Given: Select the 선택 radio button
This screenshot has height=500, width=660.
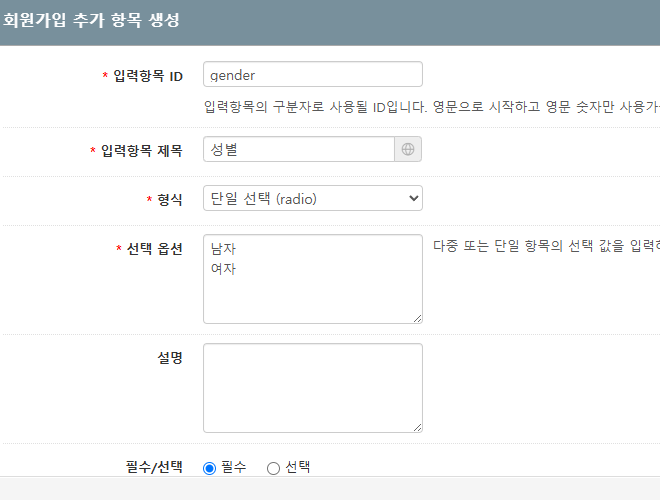Looking at the screenshot, I should tap(273, 468).
